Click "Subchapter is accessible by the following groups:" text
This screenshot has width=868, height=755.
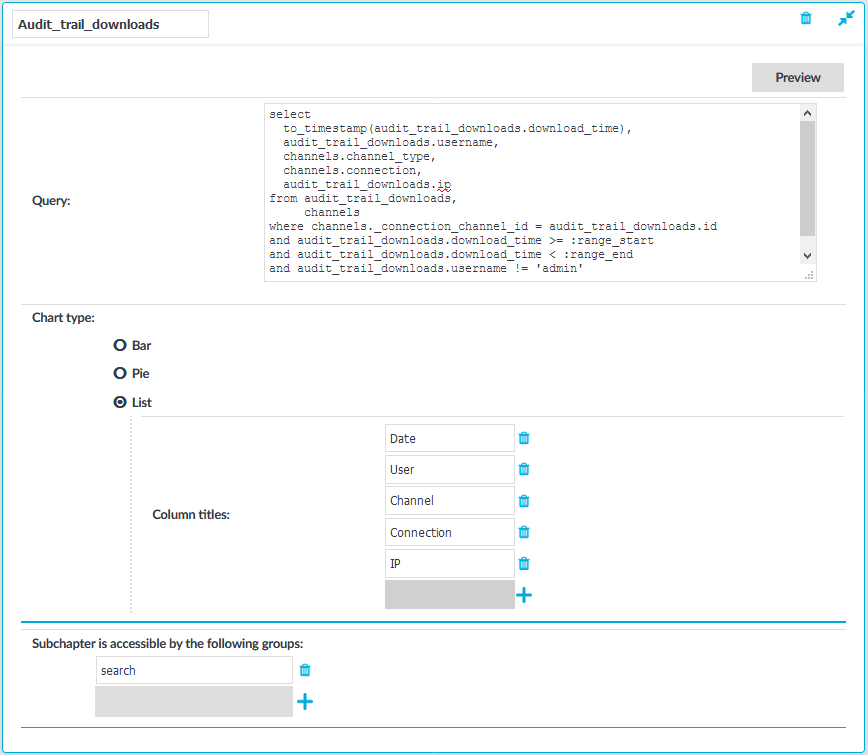point(167,644)
